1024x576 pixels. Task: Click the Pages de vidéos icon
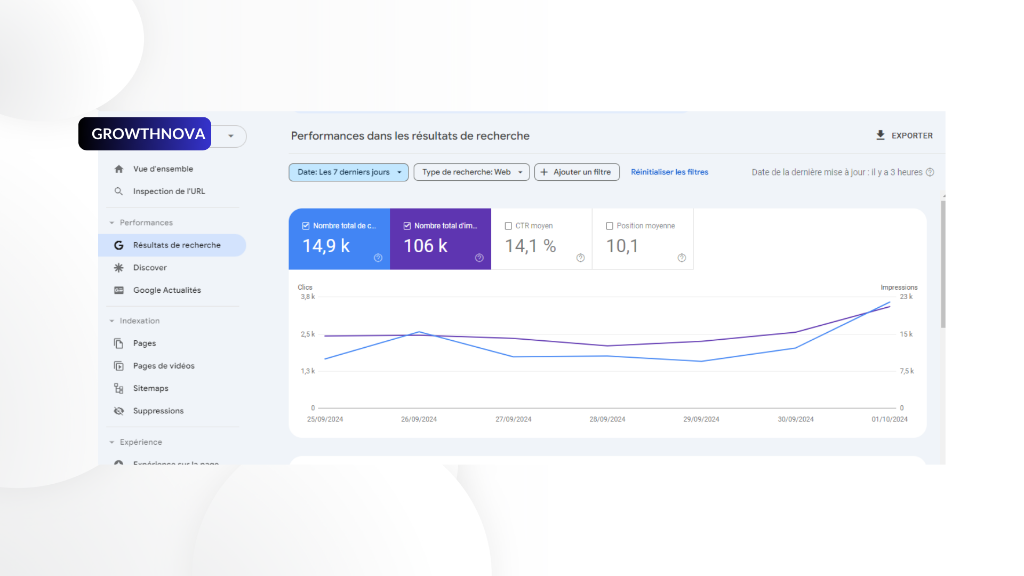[119, 366]
